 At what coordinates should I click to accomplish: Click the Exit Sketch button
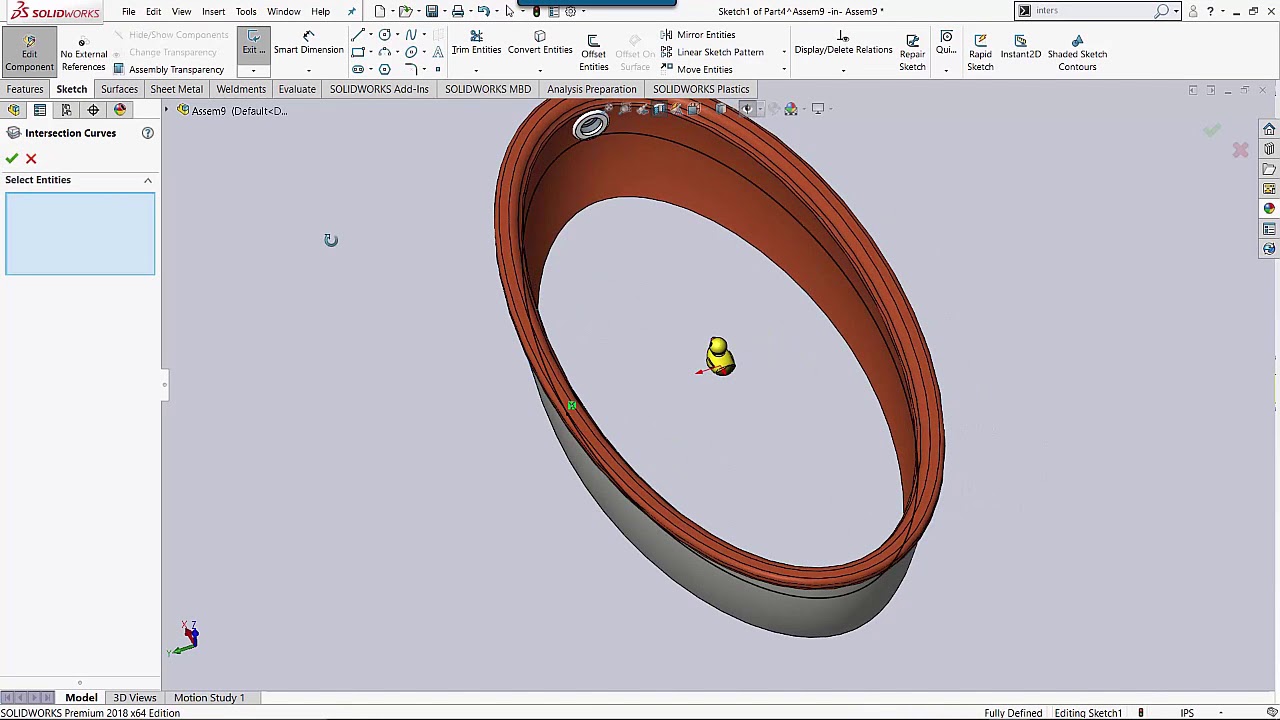[x=253, y=44]
